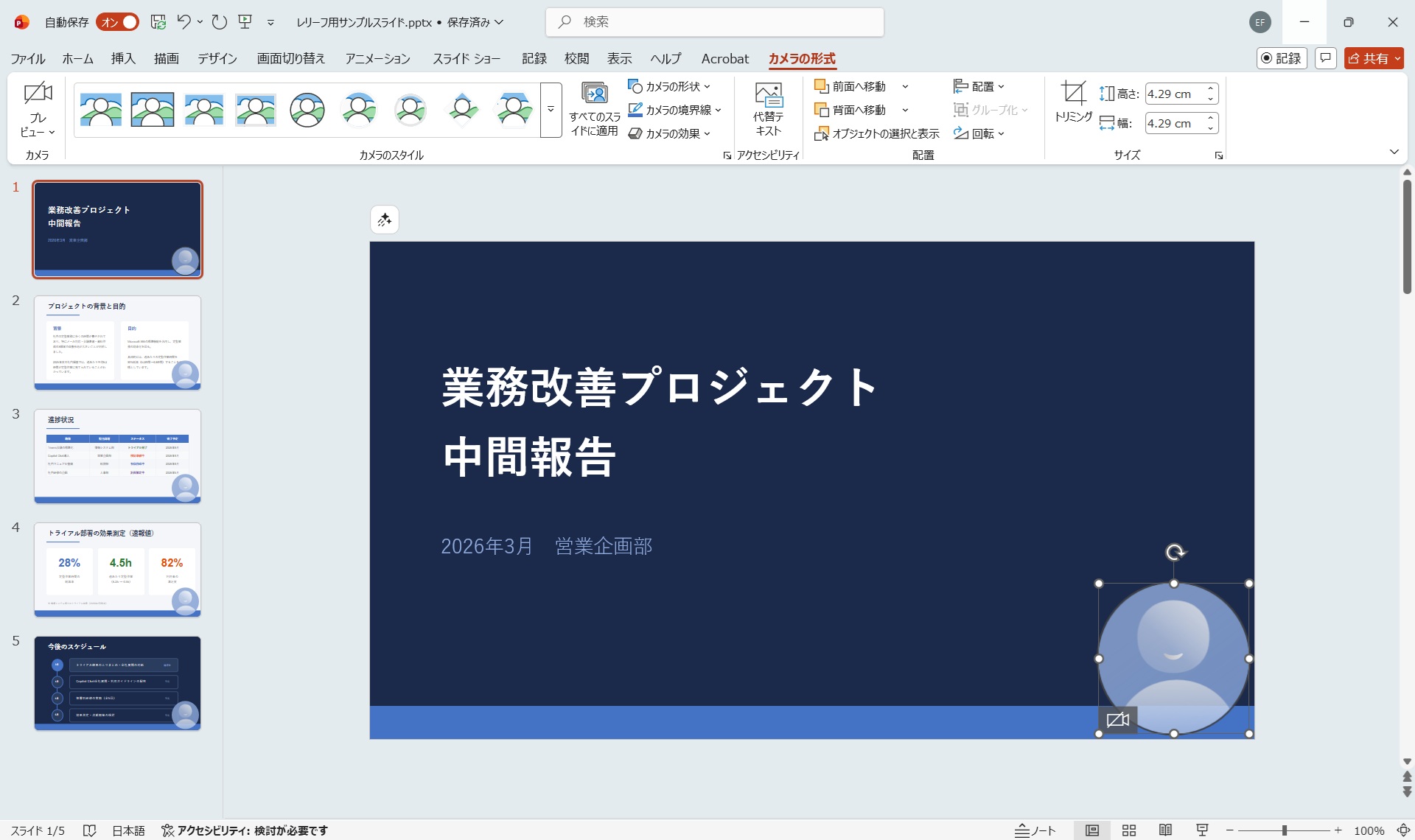Click the Designer sparkle icon on the slide

tap(384, 219)
